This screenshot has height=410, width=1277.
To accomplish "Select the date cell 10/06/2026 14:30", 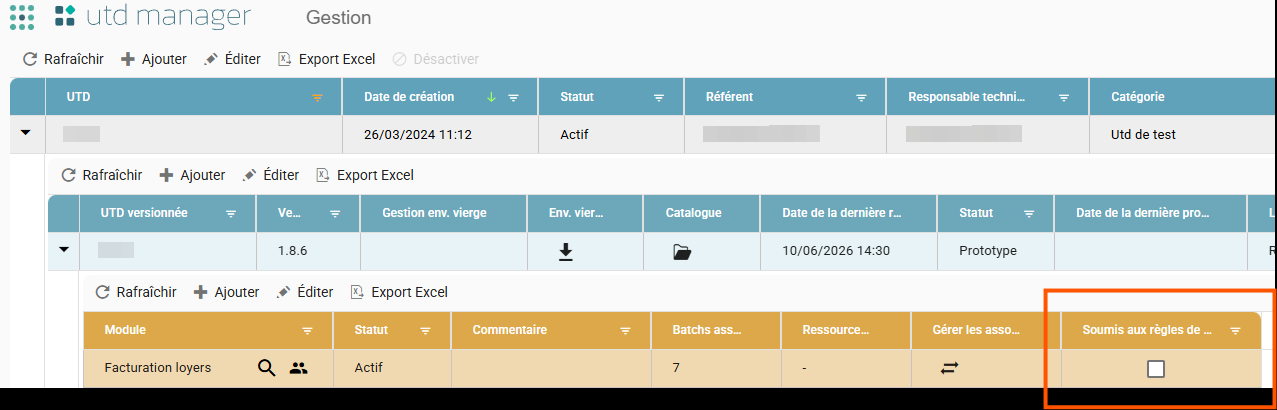I will [x=848, y=251].
